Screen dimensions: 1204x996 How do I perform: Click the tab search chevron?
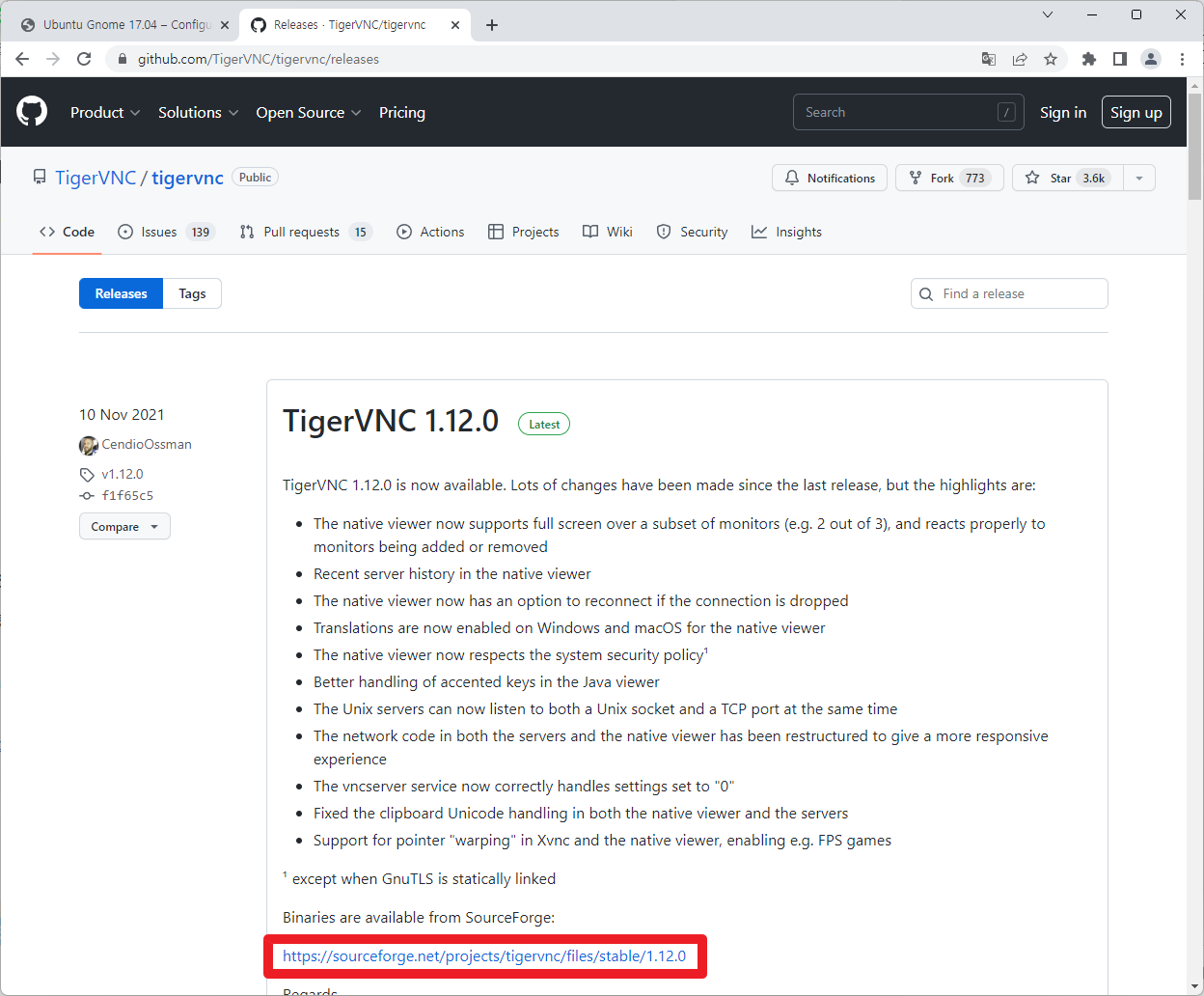tap(1048, 14)
